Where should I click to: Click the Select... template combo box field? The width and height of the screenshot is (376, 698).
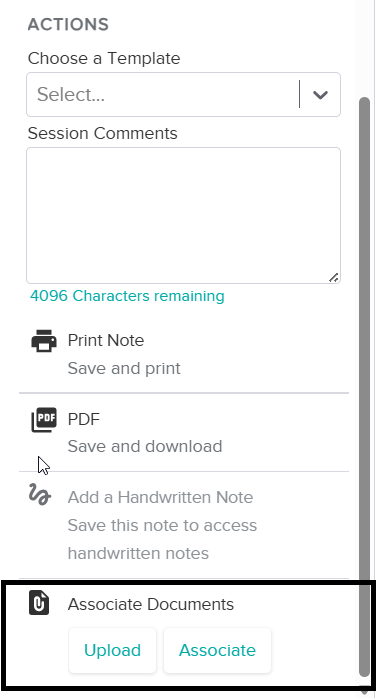click(183, 94)
